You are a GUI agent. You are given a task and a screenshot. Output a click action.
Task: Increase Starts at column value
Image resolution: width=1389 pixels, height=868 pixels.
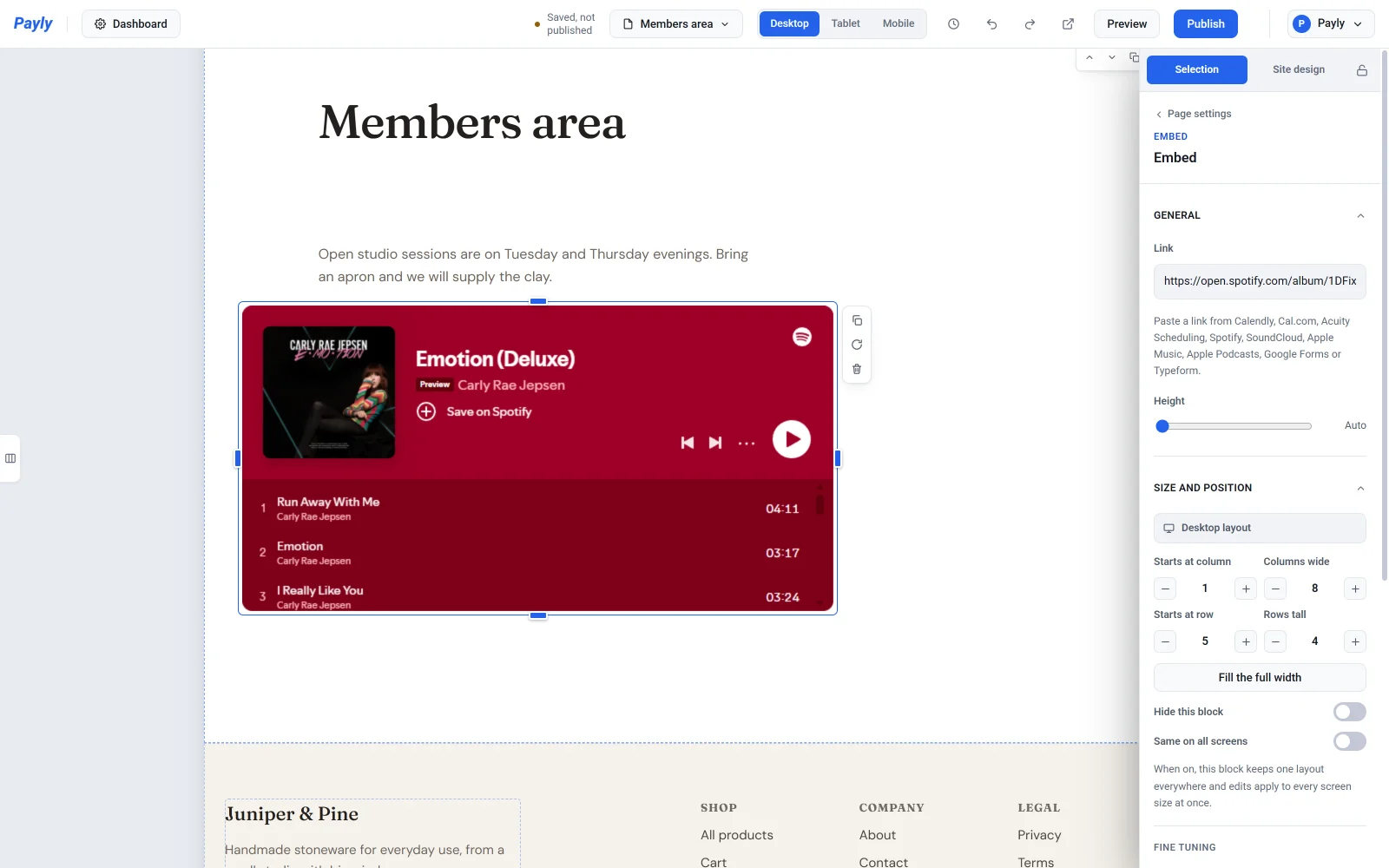pyautogui.click(x=1246, y=589)
